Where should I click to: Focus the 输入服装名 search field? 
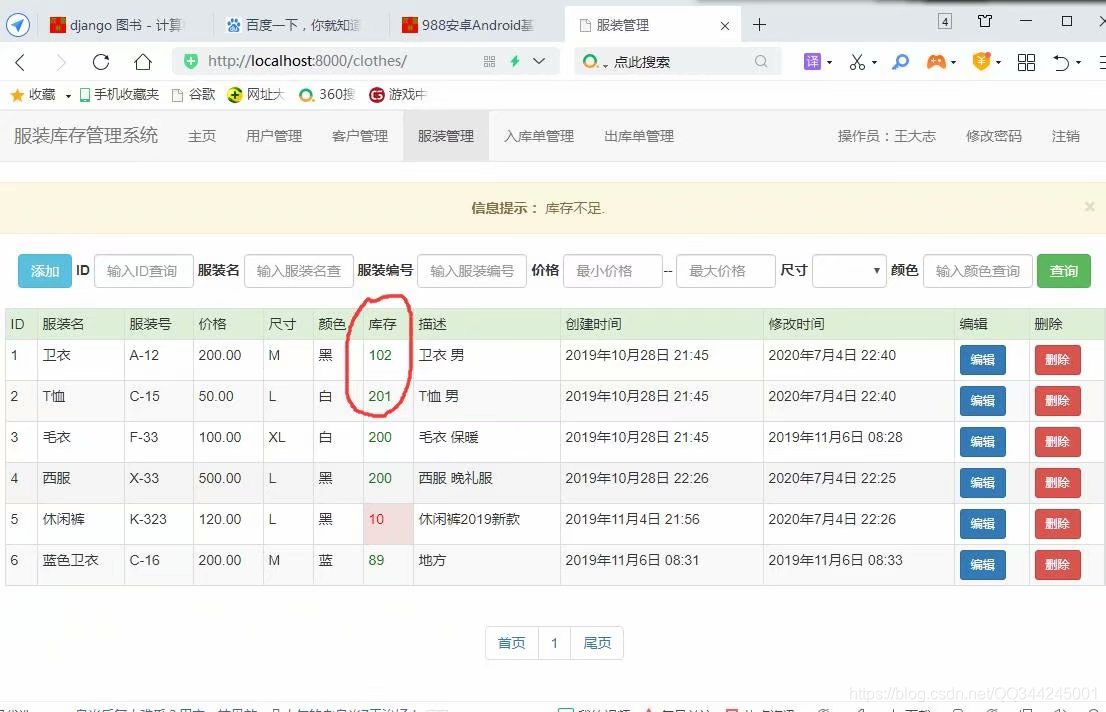coord(298,271)
